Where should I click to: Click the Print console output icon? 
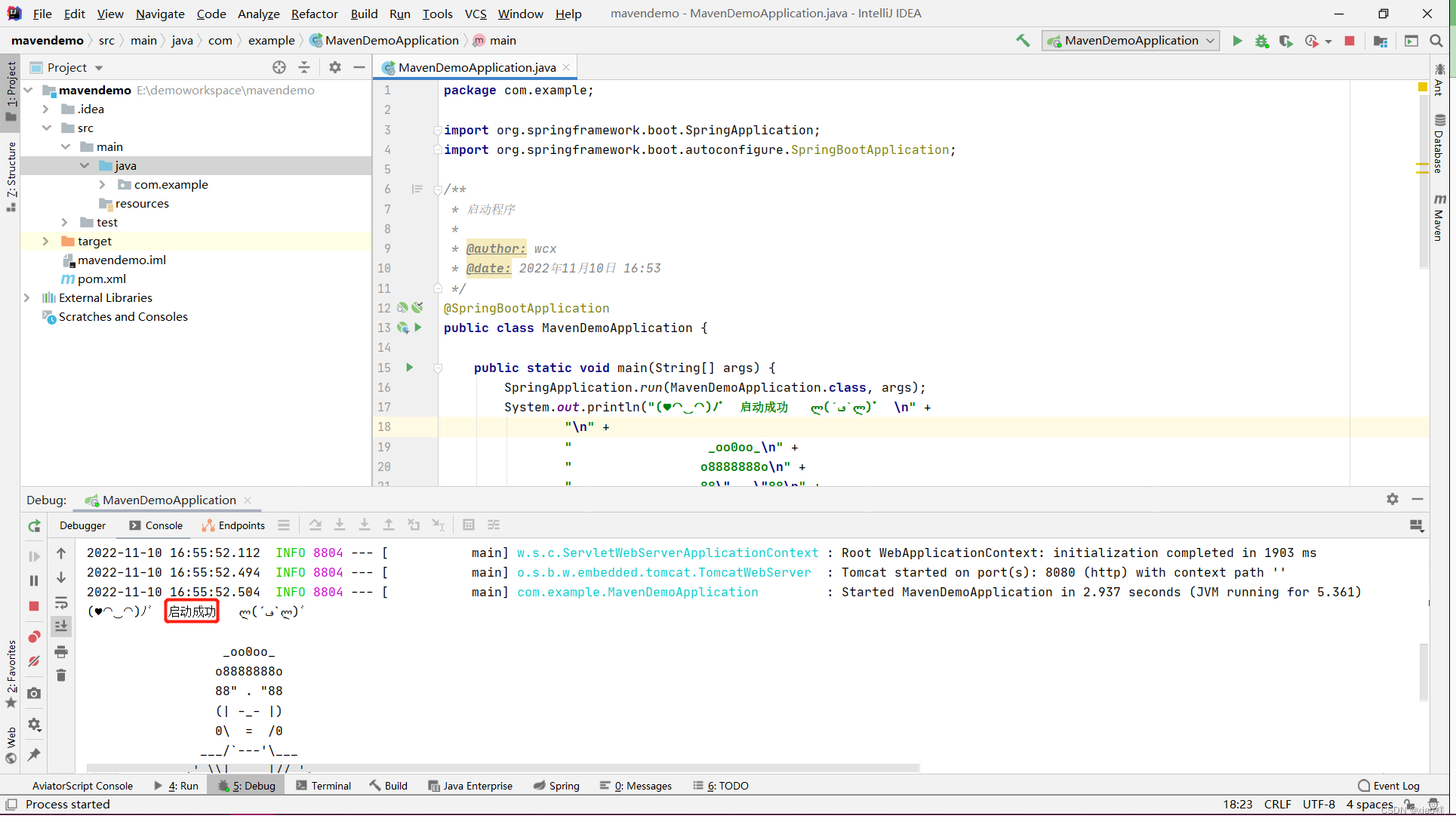pyautogui.click(x=61, y=651)
